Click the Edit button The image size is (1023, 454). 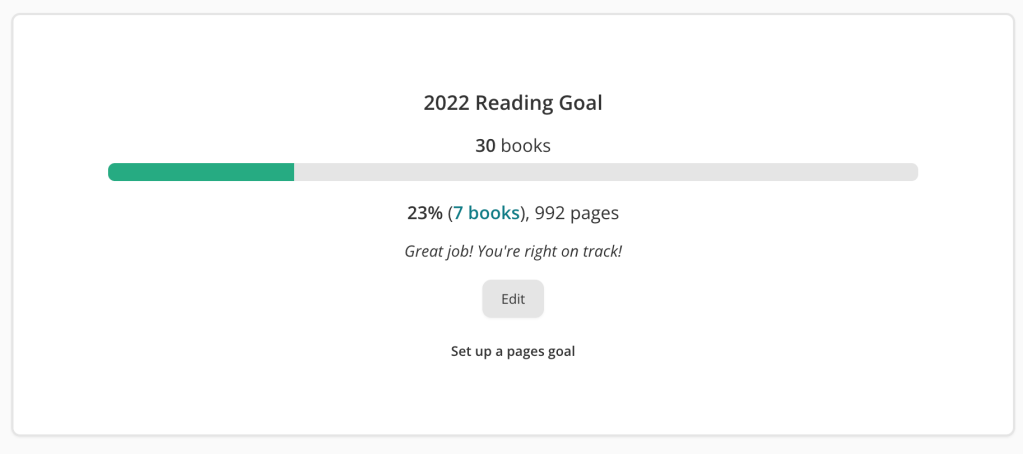tap(513, 299)
